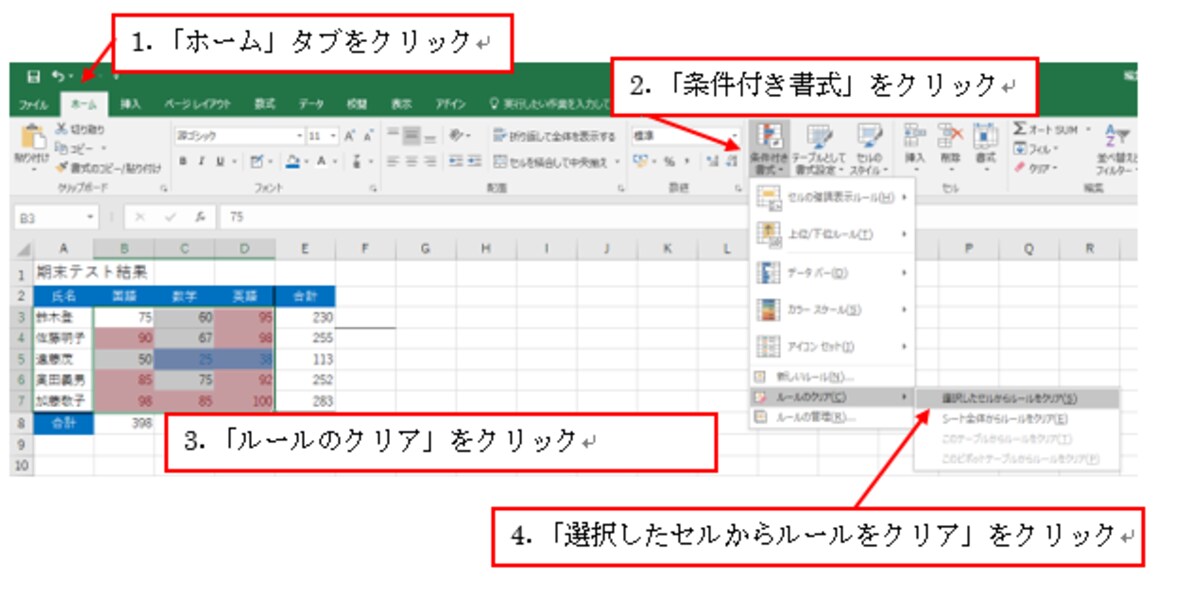Choose ルールの管理 menu item

pyautogui.click(x=832, y=417)
